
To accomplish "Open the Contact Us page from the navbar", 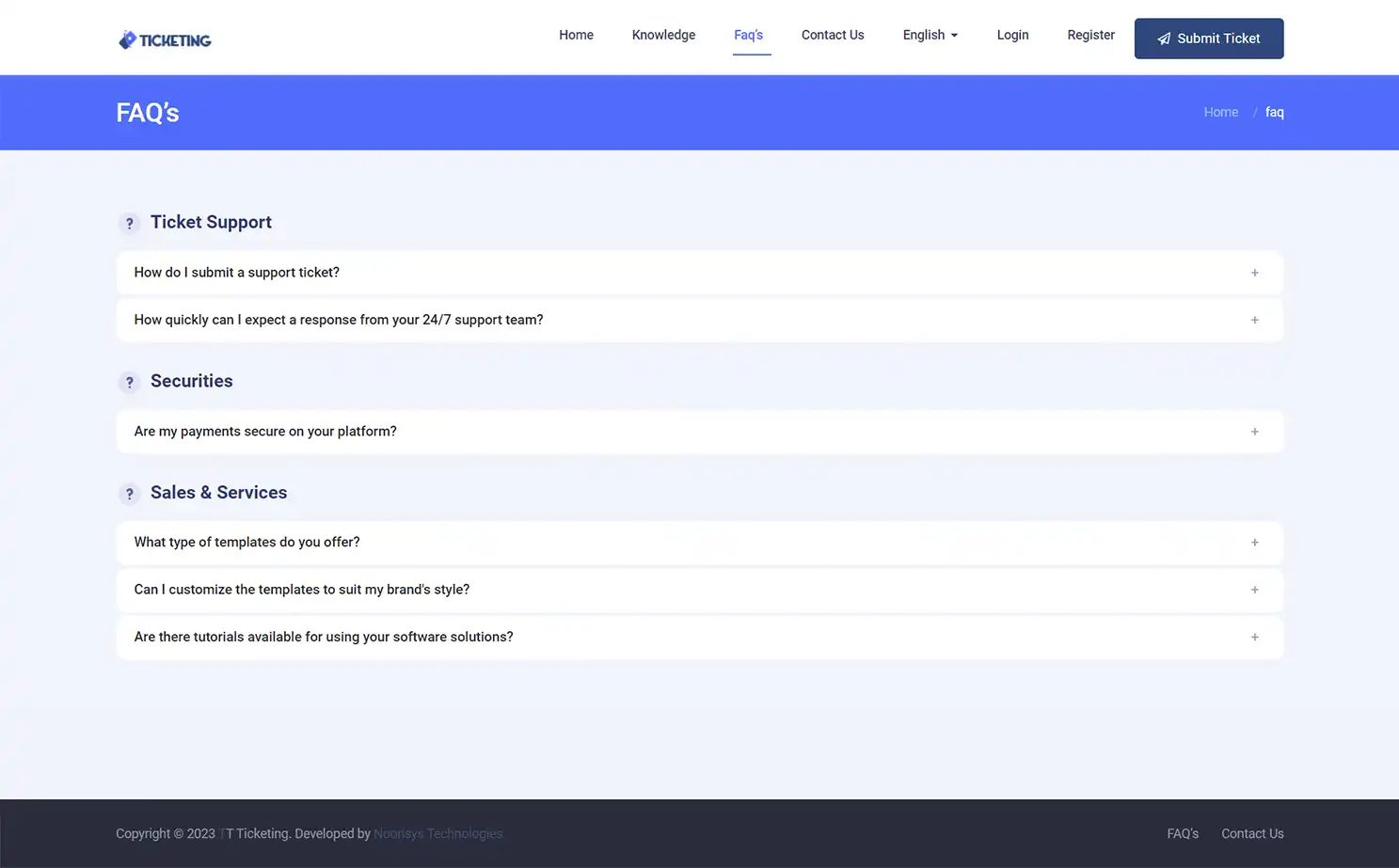I will [832, 35].
